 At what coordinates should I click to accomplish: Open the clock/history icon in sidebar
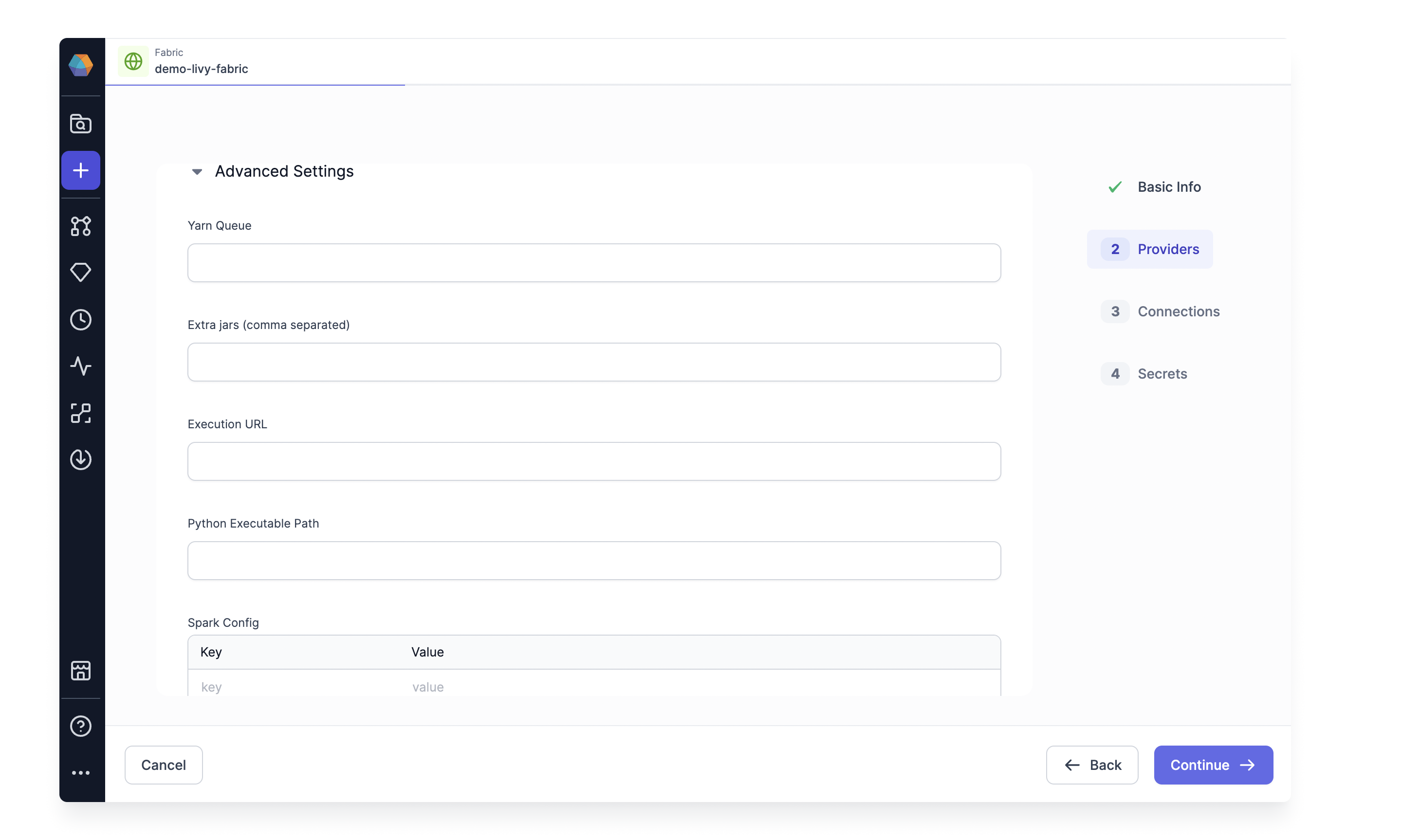80,319
